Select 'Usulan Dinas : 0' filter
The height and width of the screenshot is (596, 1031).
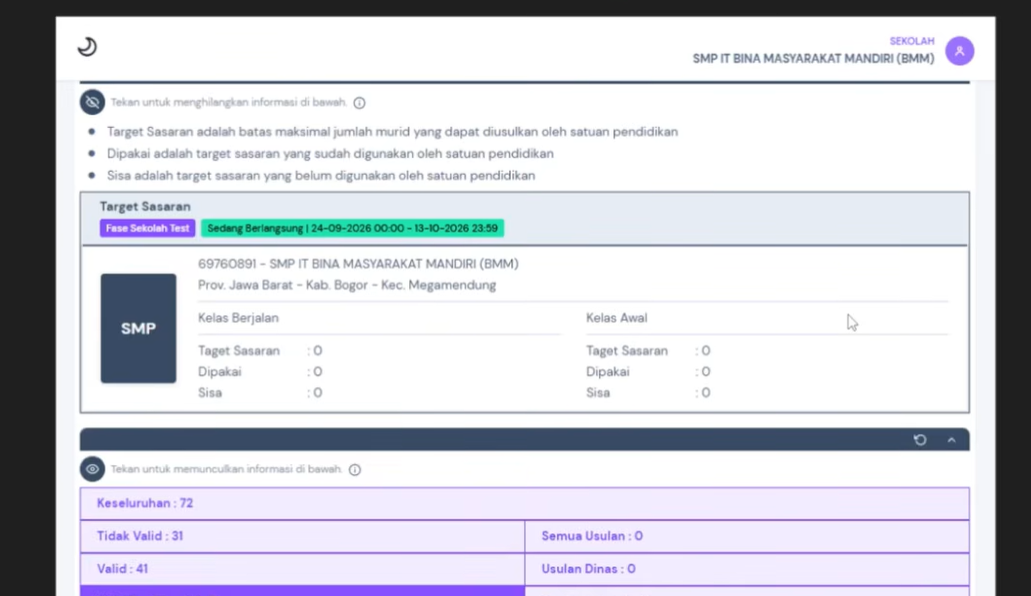(x=747, y=569)
